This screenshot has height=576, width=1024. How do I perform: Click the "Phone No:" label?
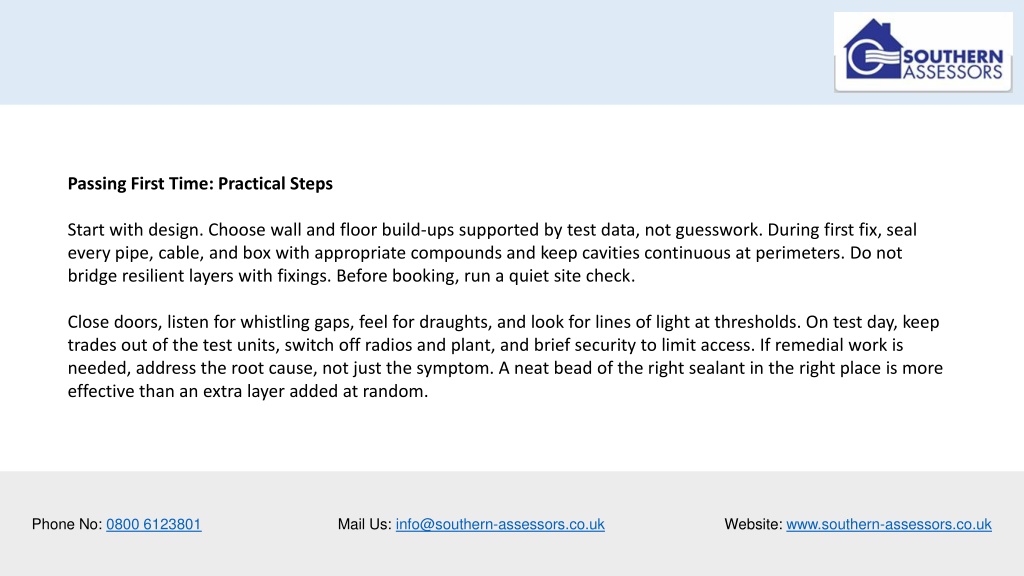coord(67,524)
